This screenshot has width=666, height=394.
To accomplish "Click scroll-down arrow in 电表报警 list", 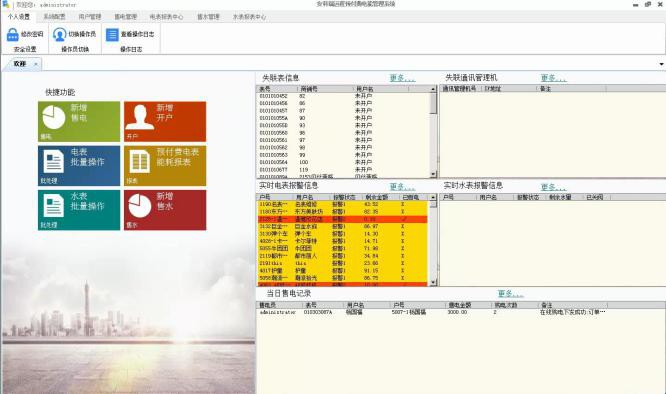I will 433,282.
